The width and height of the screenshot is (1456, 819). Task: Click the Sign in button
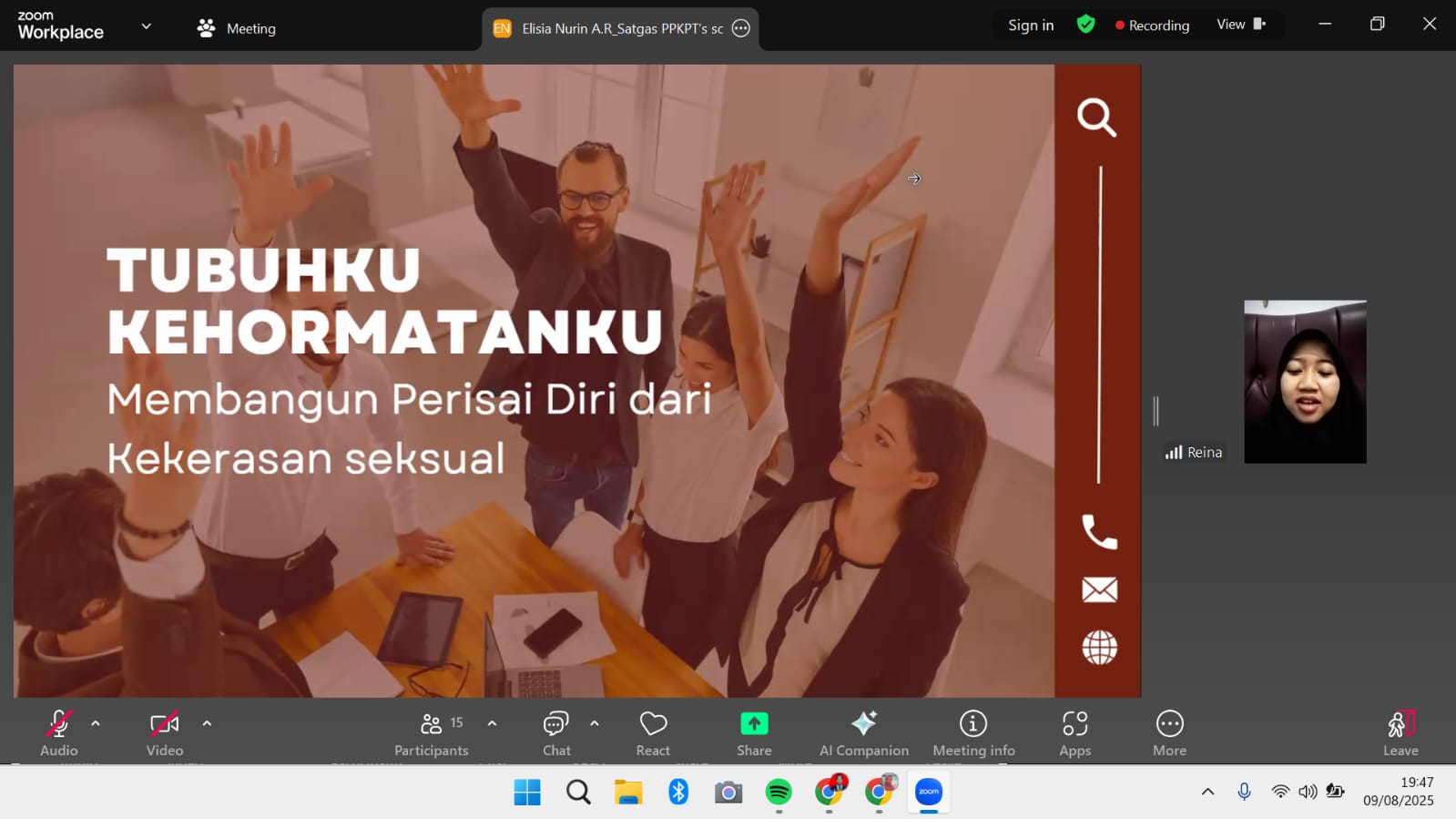click(1031, 26)
